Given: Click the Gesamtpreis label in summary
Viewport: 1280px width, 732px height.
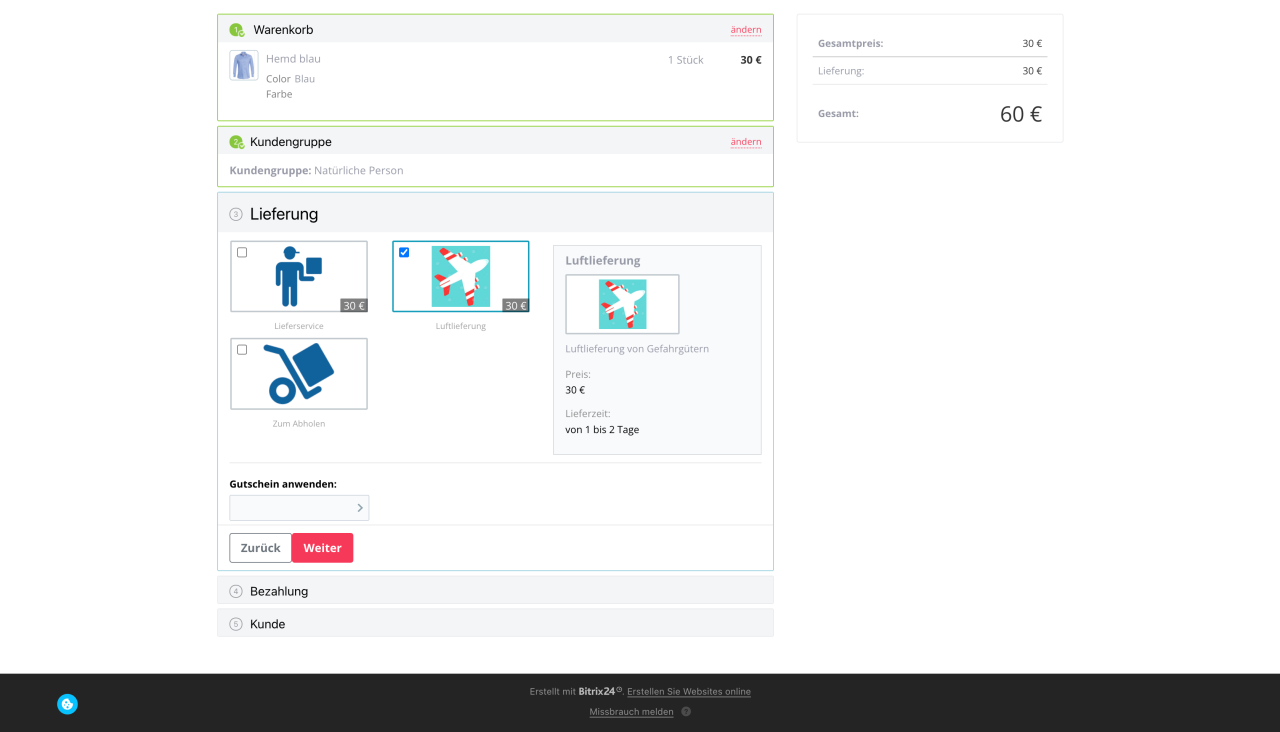Looking at the screenshot, I should 851,44.
